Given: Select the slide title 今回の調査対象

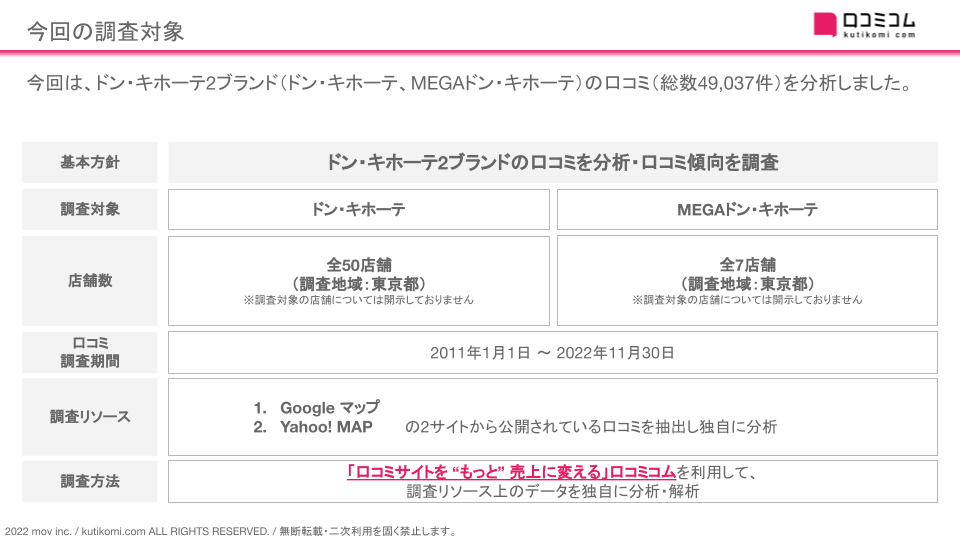Looking at the screenshot, I should pyautogui.click(x=105, y=31).
